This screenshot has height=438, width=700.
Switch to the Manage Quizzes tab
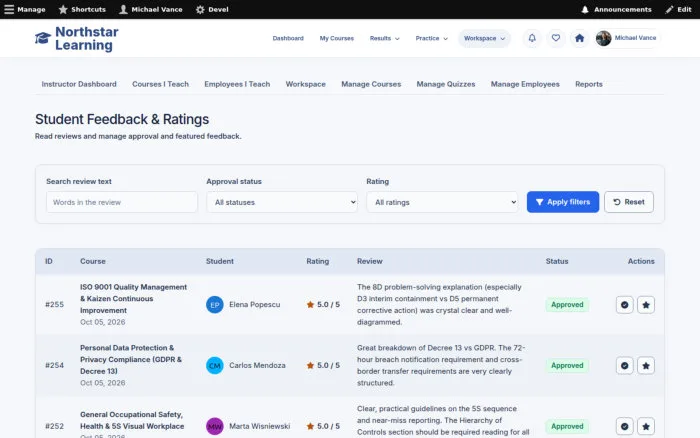(446, 84)
